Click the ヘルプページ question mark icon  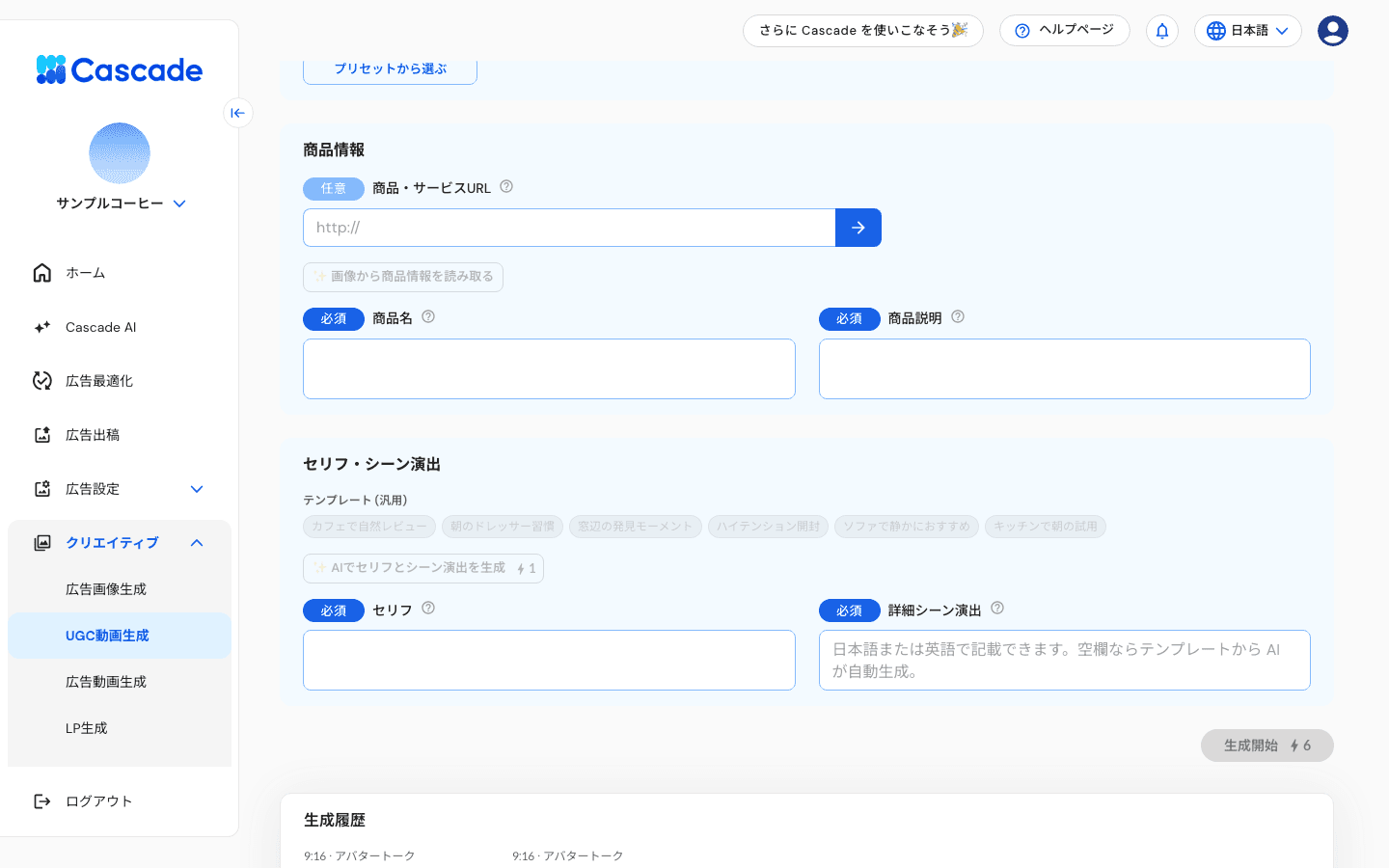click(x=1022, y=31)
